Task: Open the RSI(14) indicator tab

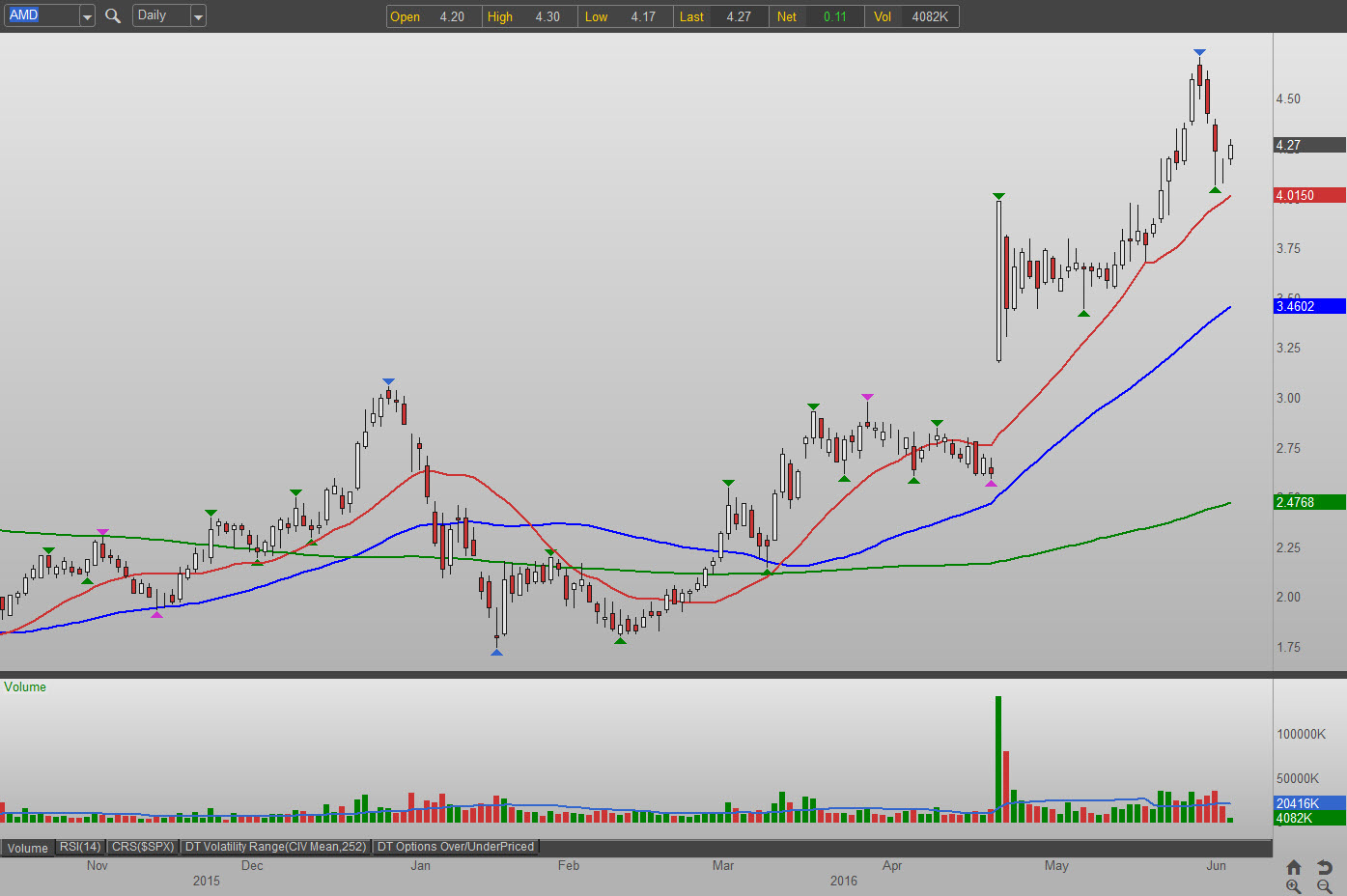Action: (80, 847)
